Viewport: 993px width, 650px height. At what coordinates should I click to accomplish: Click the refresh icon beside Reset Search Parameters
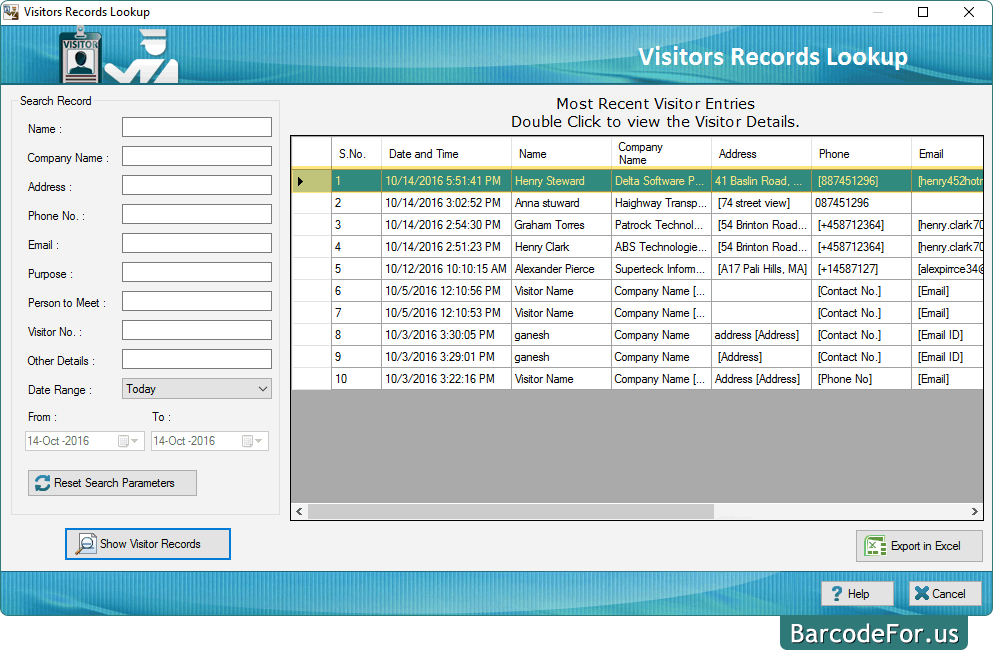pos(41,483)
